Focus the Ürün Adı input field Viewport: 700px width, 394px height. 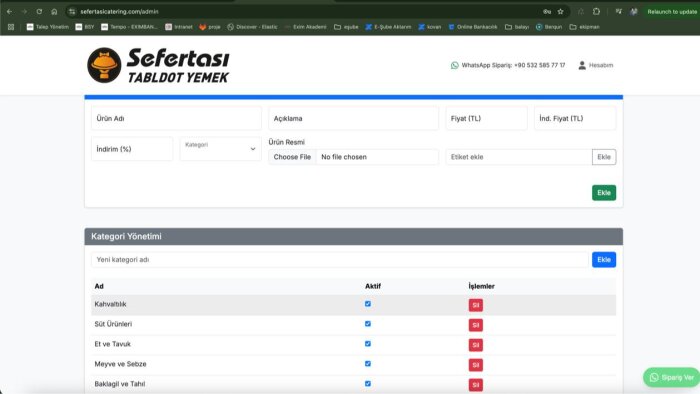pos(176,118)
